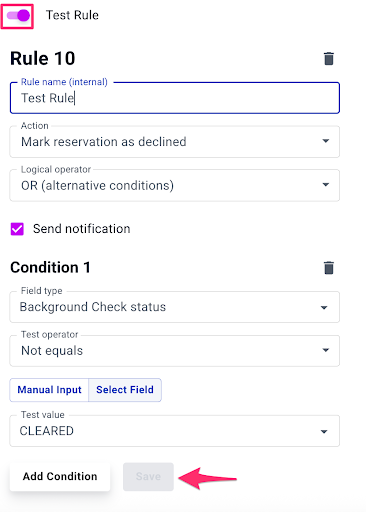Open the Test value dropdown showing CLEARED
This screenshot has height=512, width=366.
pos(175,431)
